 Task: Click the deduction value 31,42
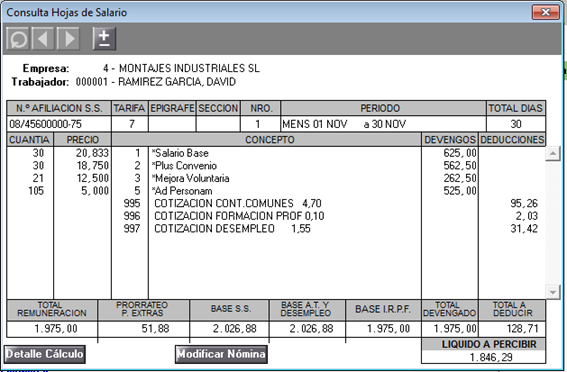(x=524, y=228)
